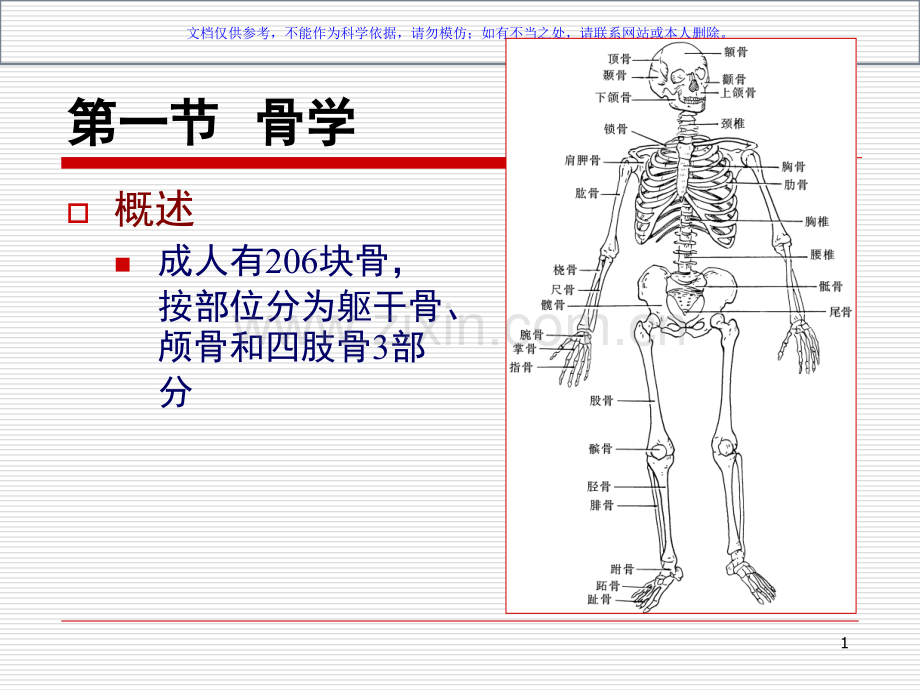Click the disclaimer text at the top
The width and height of the screenshot is (920, 690).
coord(458,33)
